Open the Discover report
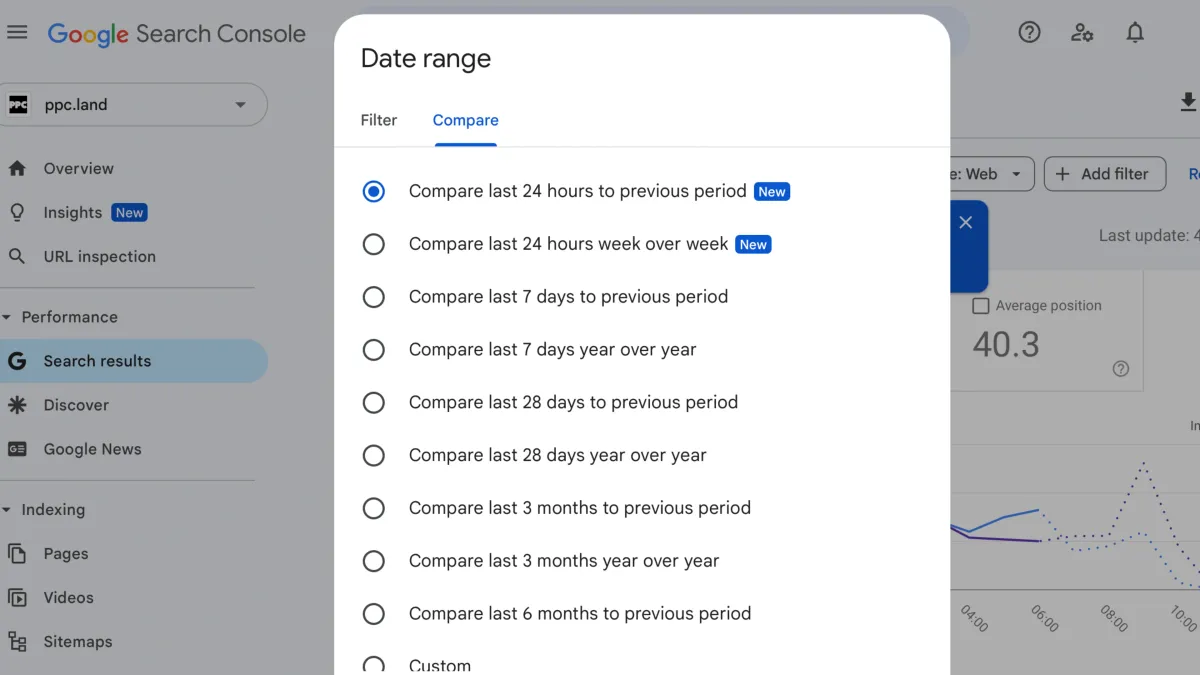The image size is (1200, 675). [x=76, y=405]
